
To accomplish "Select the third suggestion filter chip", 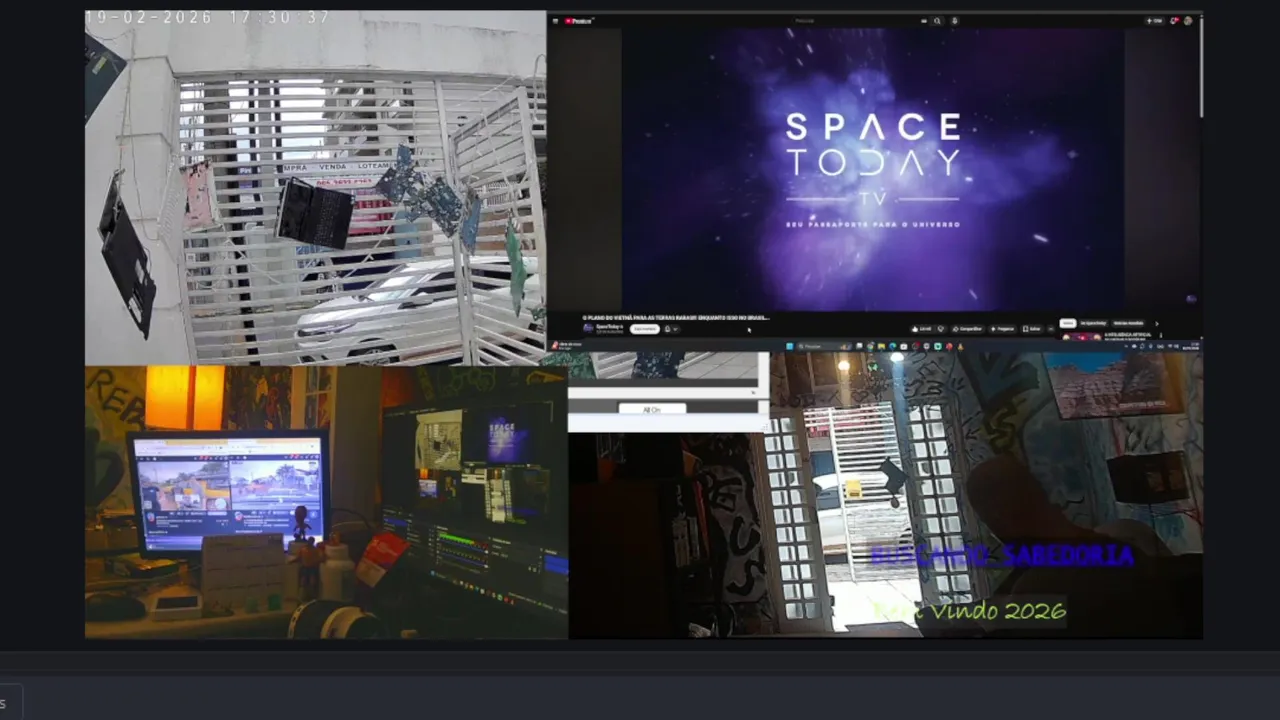I will [1128, 323].
